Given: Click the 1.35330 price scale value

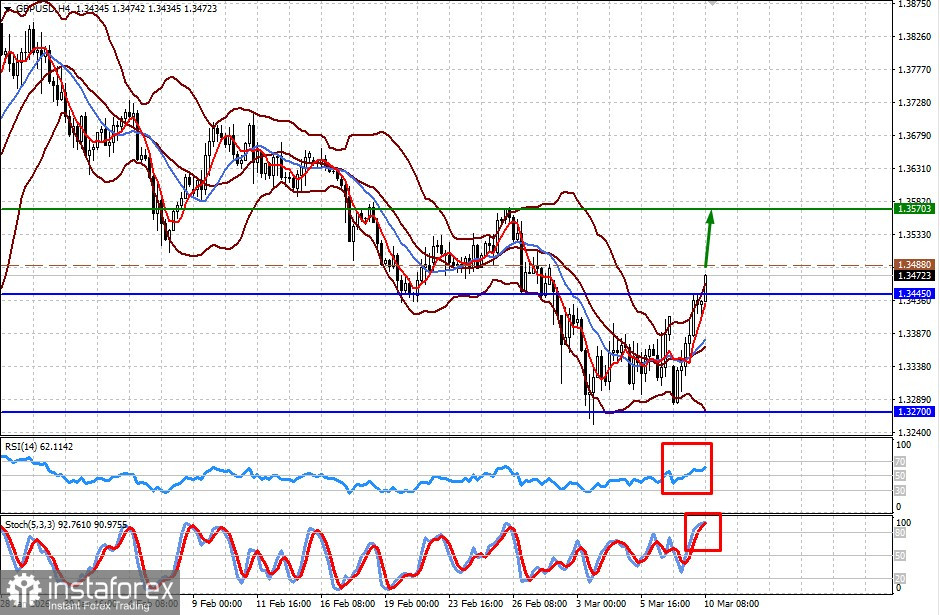Looking at the screenshot, I should click(914, 235).
